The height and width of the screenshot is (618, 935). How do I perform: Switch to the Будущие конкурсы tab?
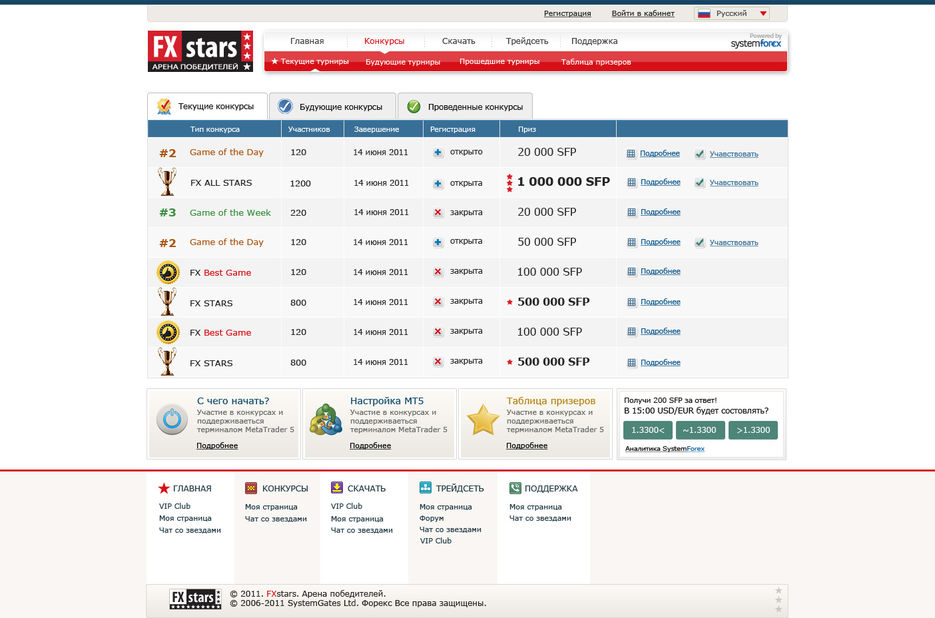click(x=333, y=106)
